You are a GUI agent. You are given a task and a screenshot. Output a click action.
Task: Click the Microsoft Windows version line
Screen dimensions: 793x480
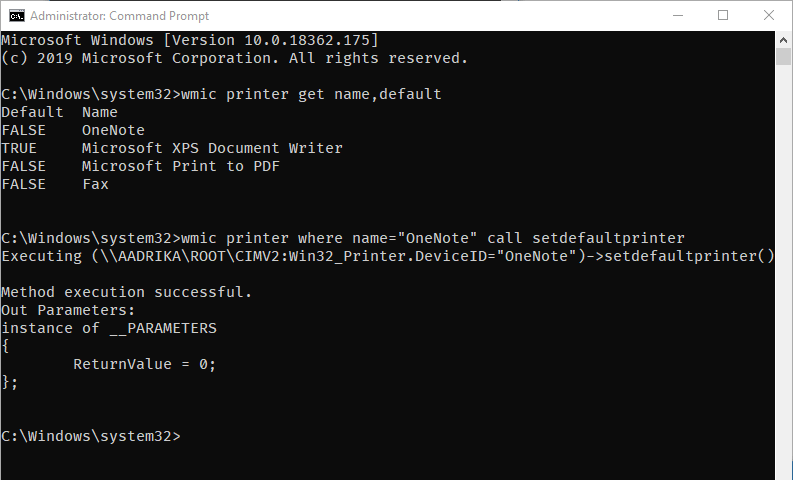pyautogui.click(x=190, y=40)
